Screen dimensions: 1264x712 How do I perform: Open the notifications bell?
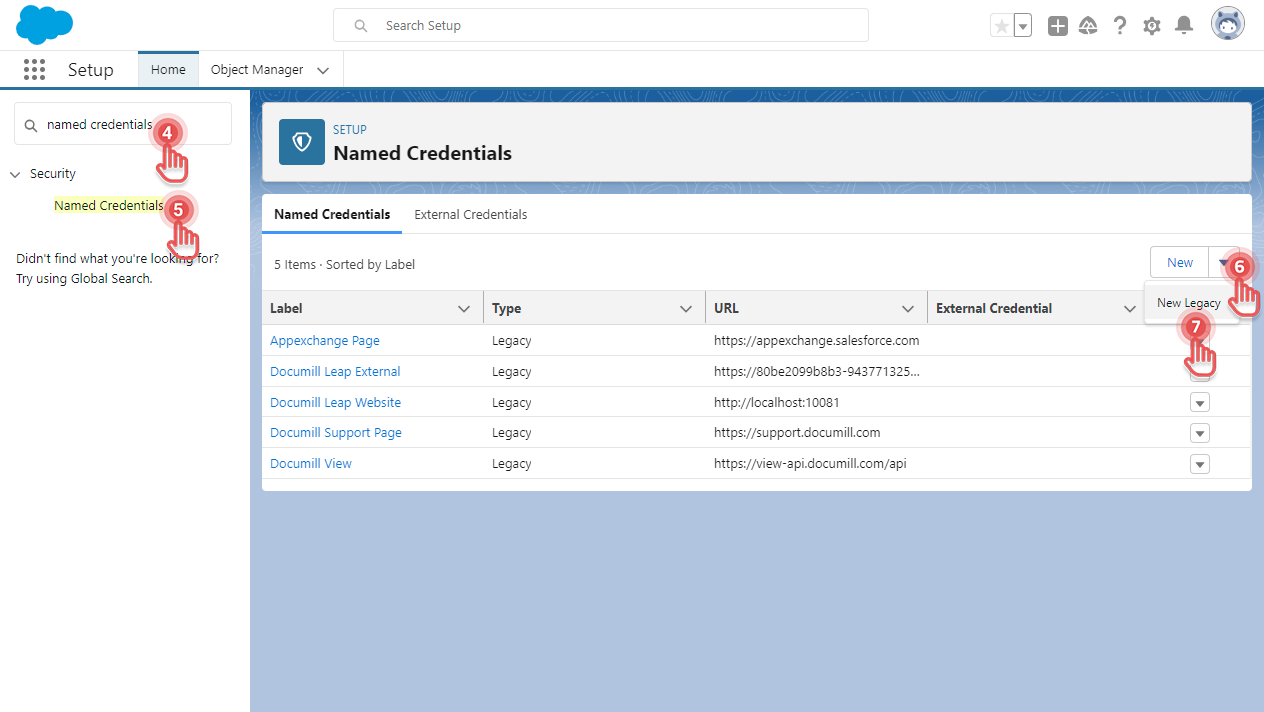[x=1184, y=26]
